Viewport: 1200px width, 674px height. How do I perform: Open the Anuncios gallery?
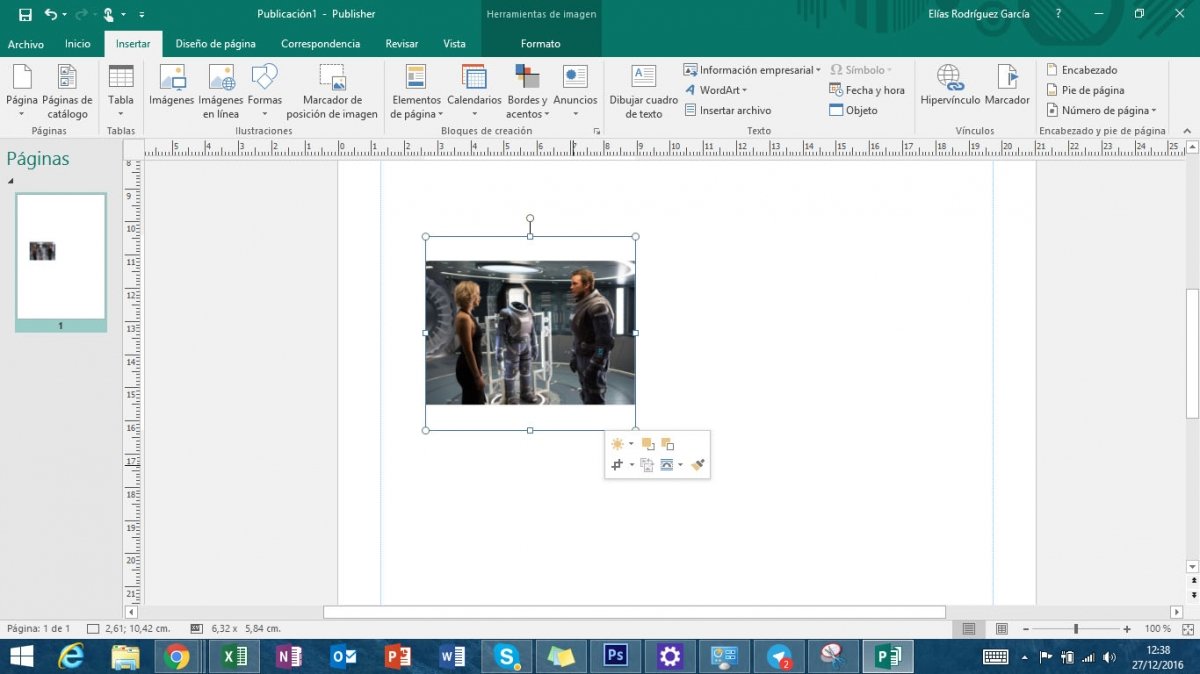[575, 91]
